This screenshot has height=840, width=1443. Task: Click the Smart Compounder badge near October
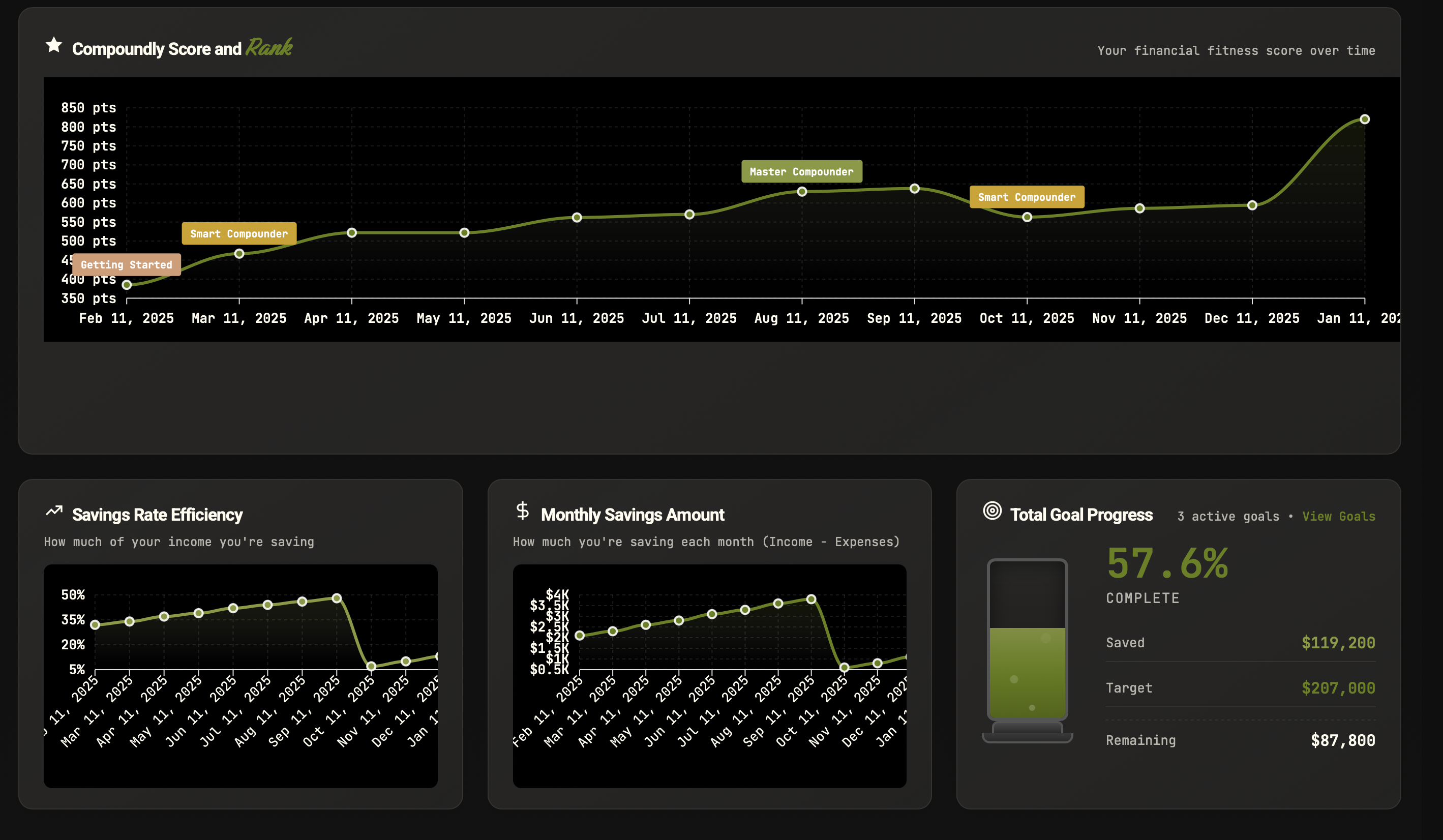pos(1026,197)
